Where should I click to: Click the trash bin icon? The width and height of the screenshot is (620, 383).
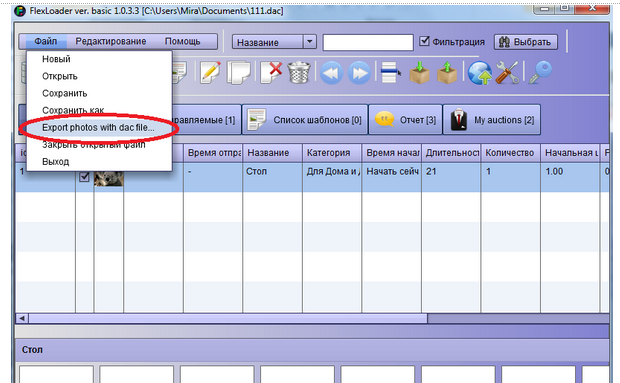(299, 72)
